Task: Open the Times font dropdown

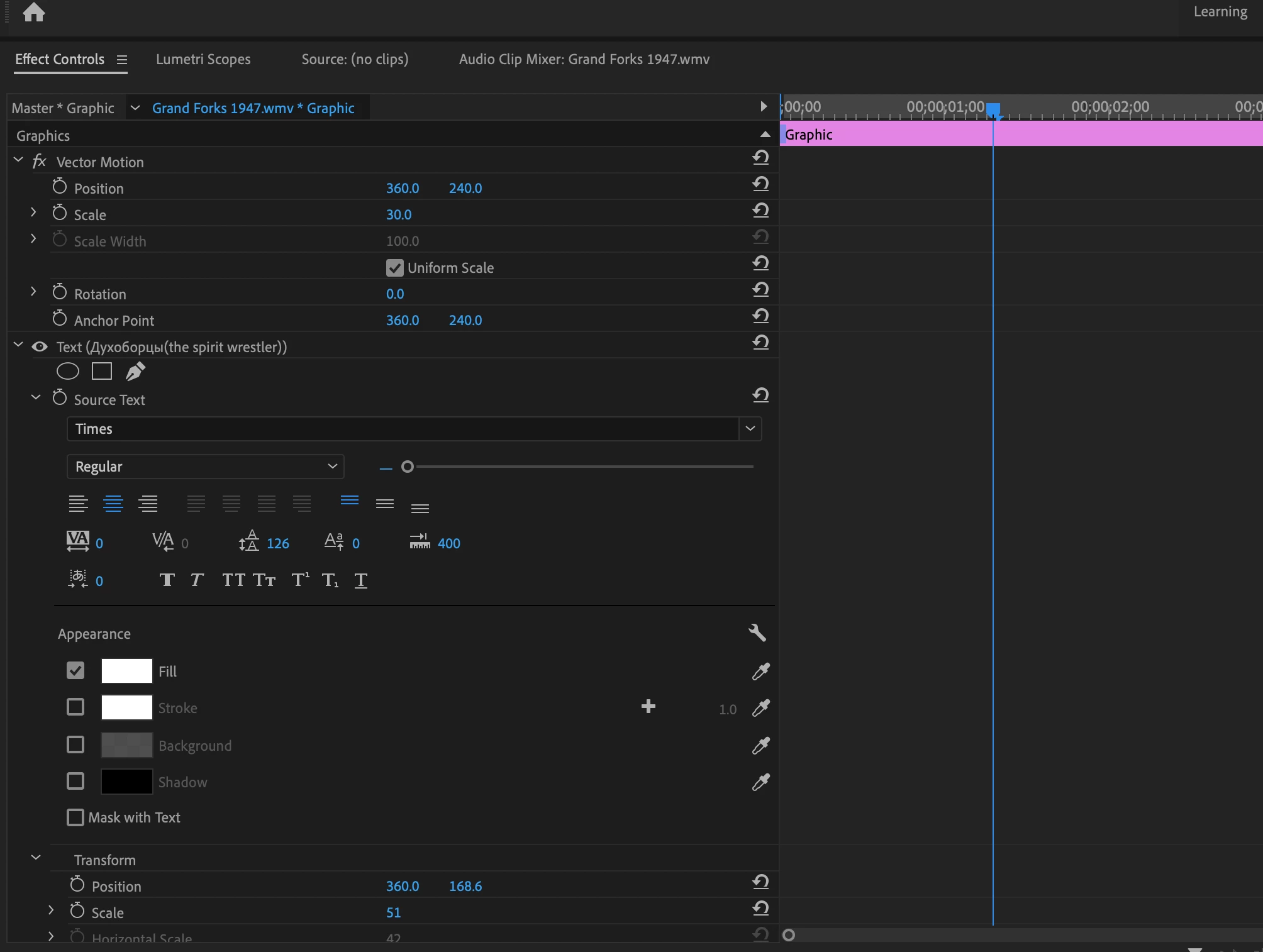Action: tap(750, 429)
